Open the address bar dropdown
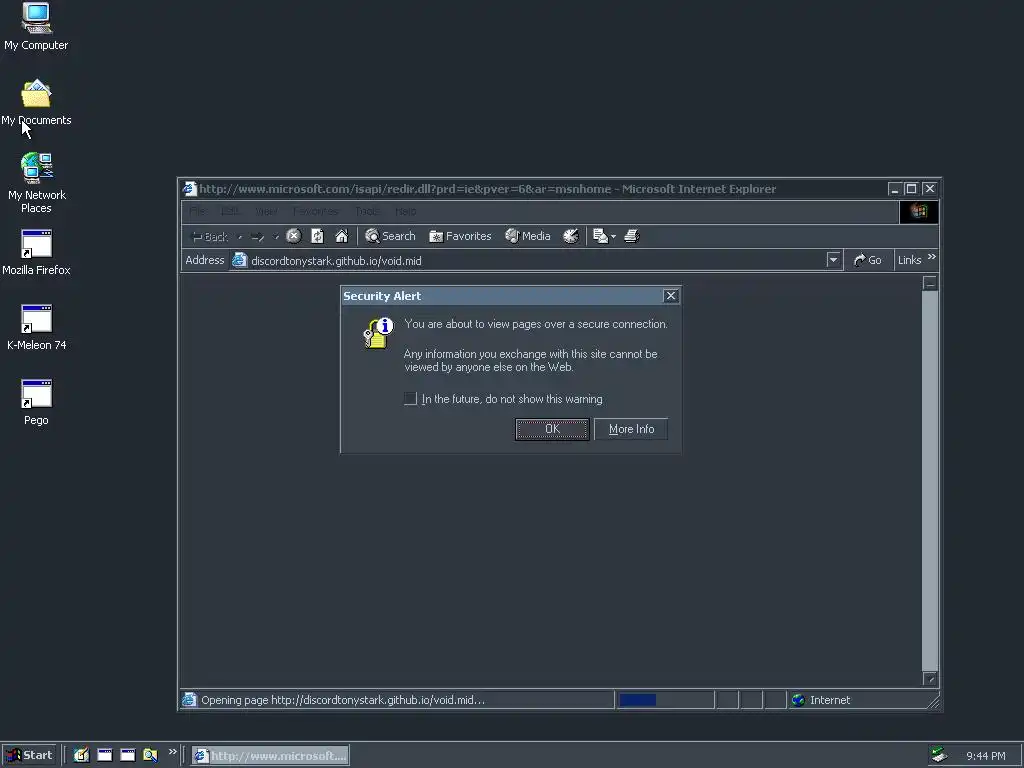 point(833,260)
